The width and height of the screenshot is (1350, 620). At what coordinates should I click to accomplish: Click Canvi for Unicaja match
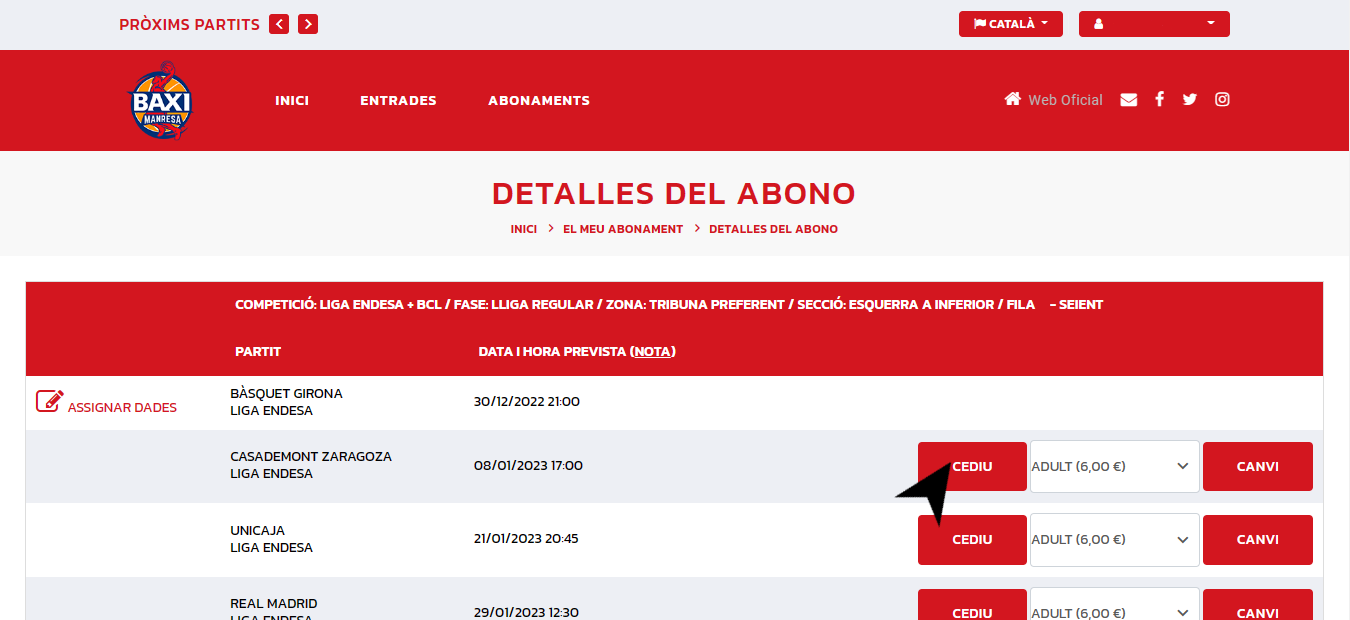(x=1258, y=540)
